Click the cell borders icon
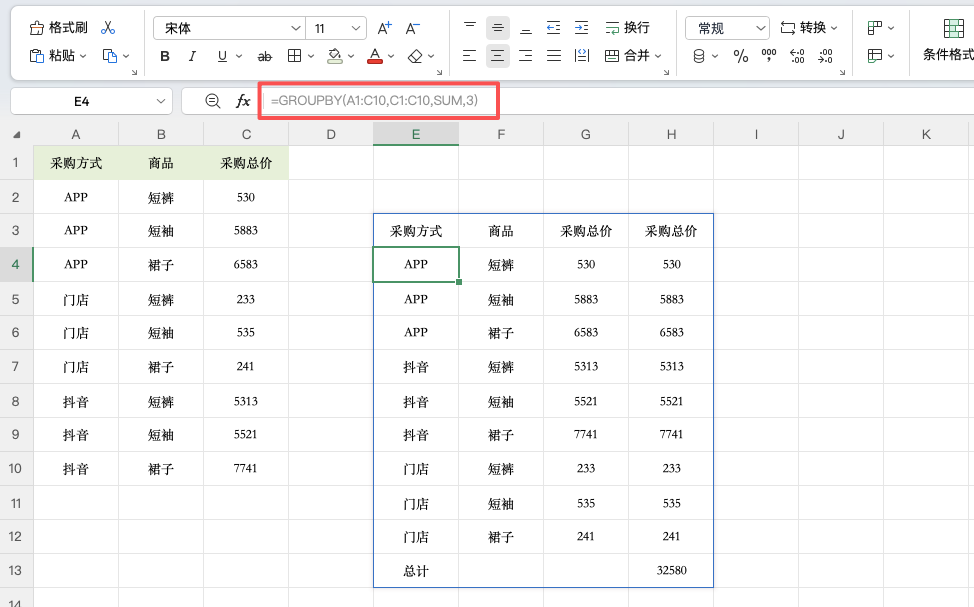974x607 pixels. [294, 56]
